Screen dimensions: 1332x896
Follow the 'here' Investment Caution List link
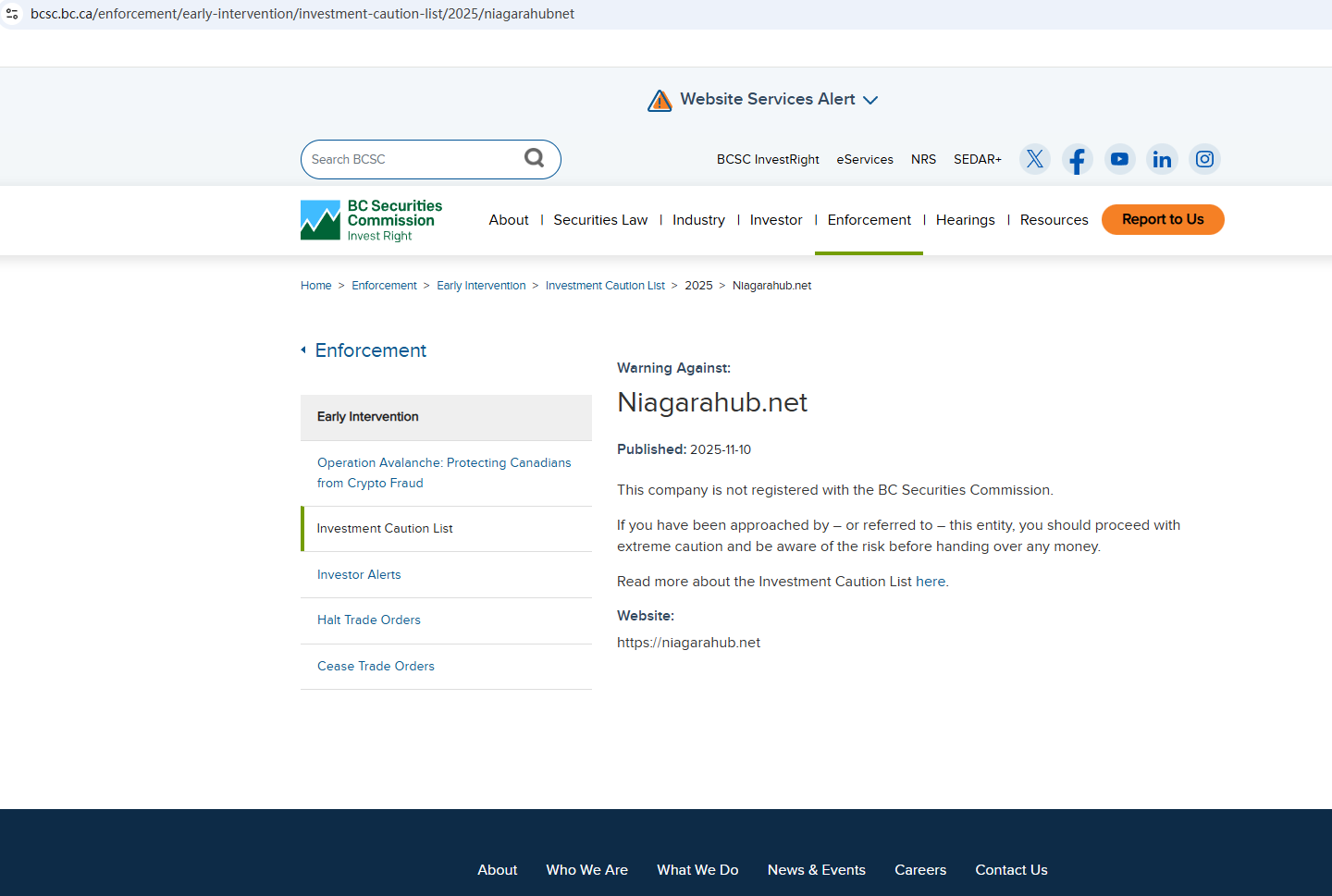(930, 582)
